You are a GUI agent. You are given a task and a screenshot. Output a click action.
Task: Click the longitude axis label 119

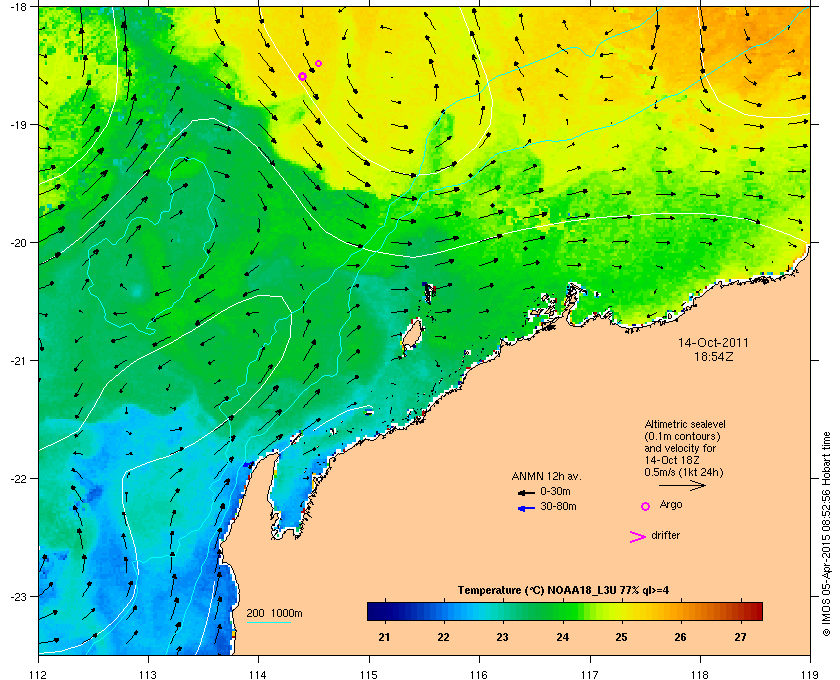[x=811, y=674]
